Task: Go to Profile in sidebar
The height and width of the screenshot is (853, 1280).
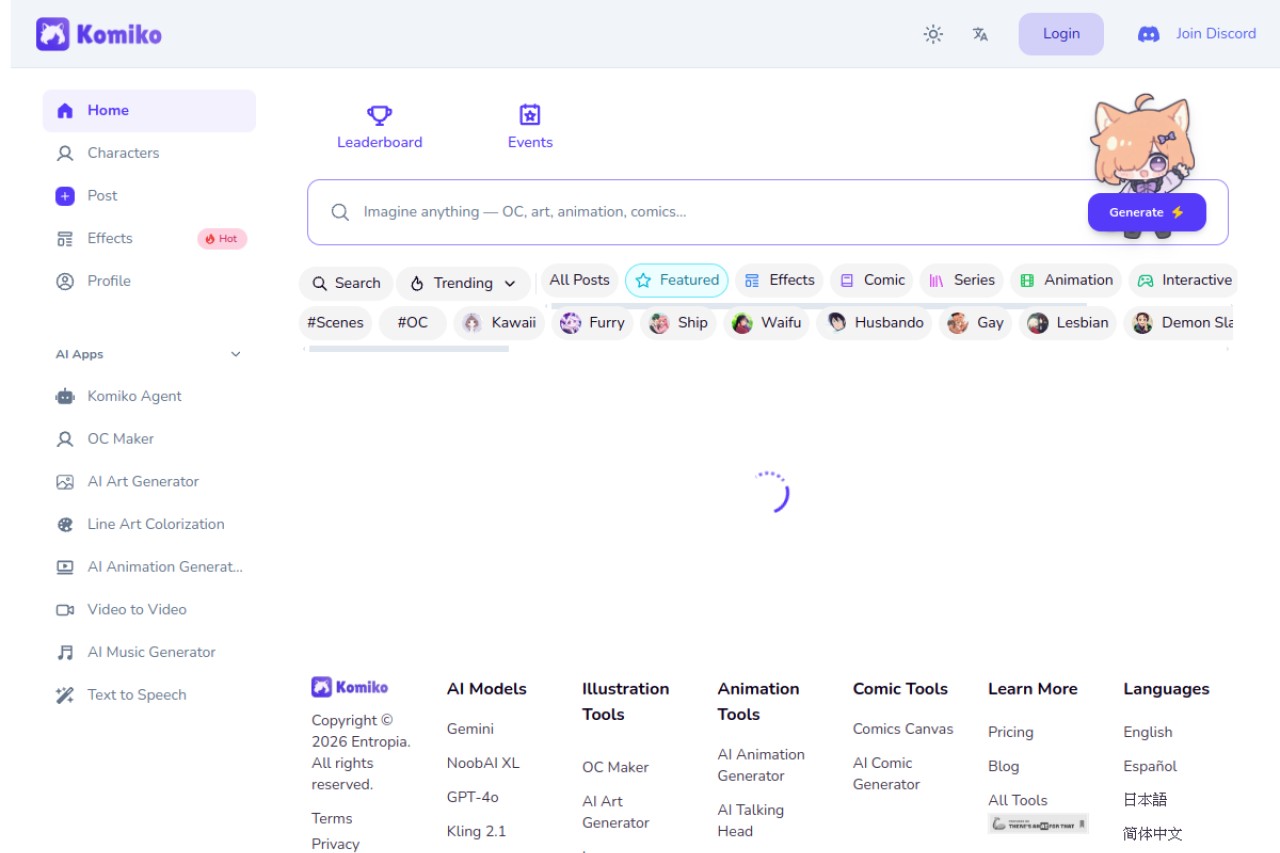Action: (x=149, y=281)
